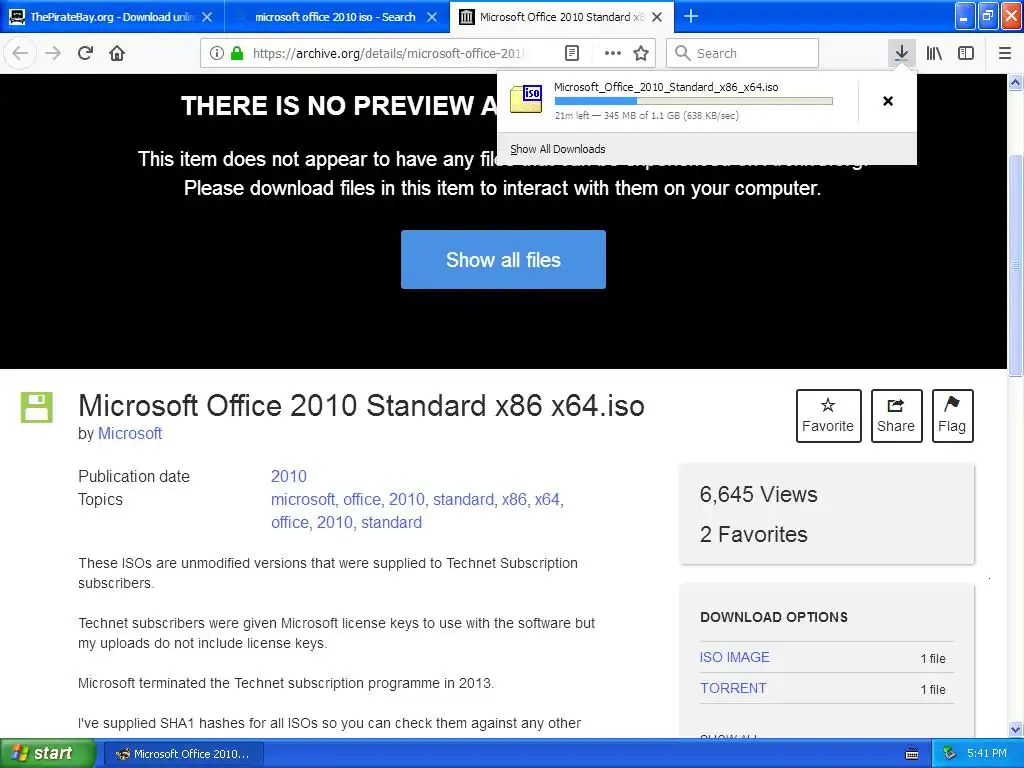Click the green padlock security icon
Viewport: 1024px width, 768px height.
[237, 54]
